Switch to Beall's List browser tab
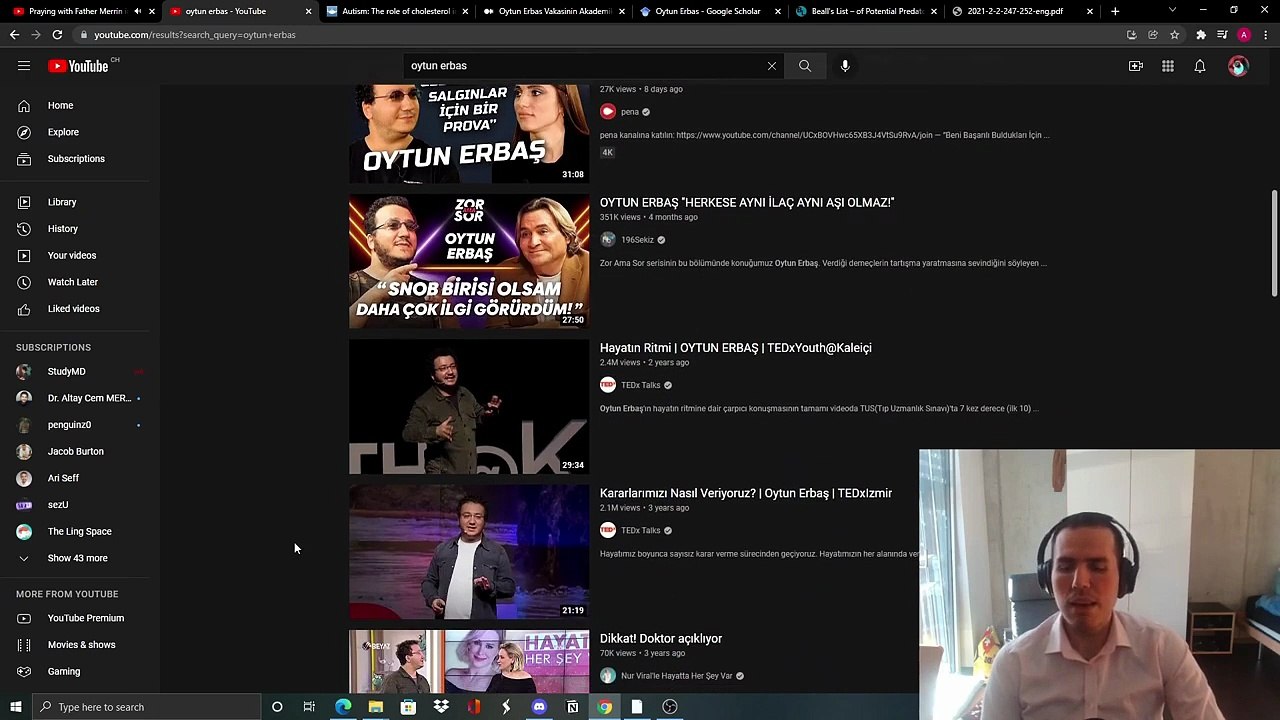This screenshot has width=1280, height=720. click(x=865, y=11)
